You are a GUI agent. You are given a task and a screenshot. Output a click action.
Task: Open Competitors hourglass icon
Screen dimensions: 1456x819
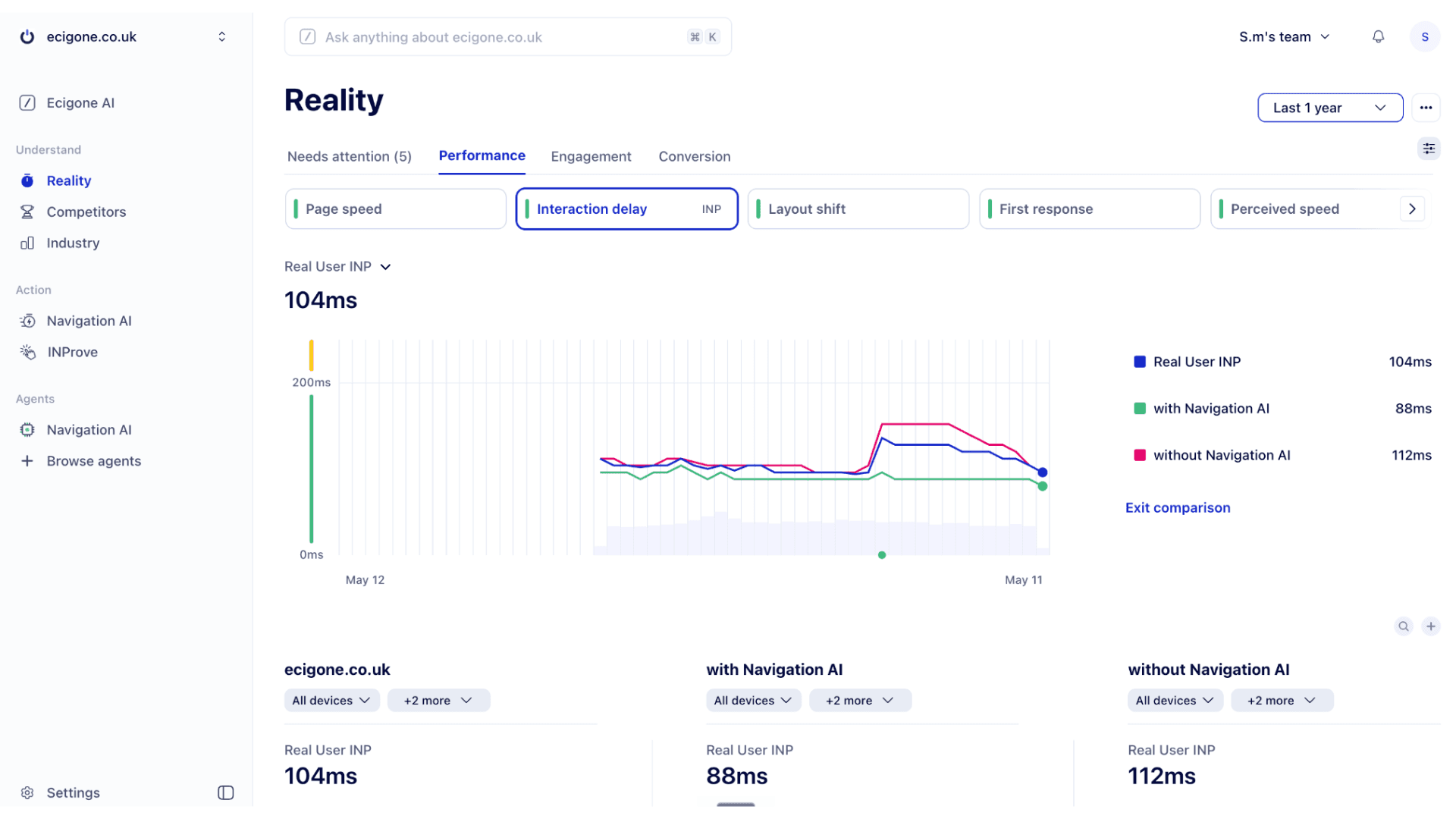27,212
